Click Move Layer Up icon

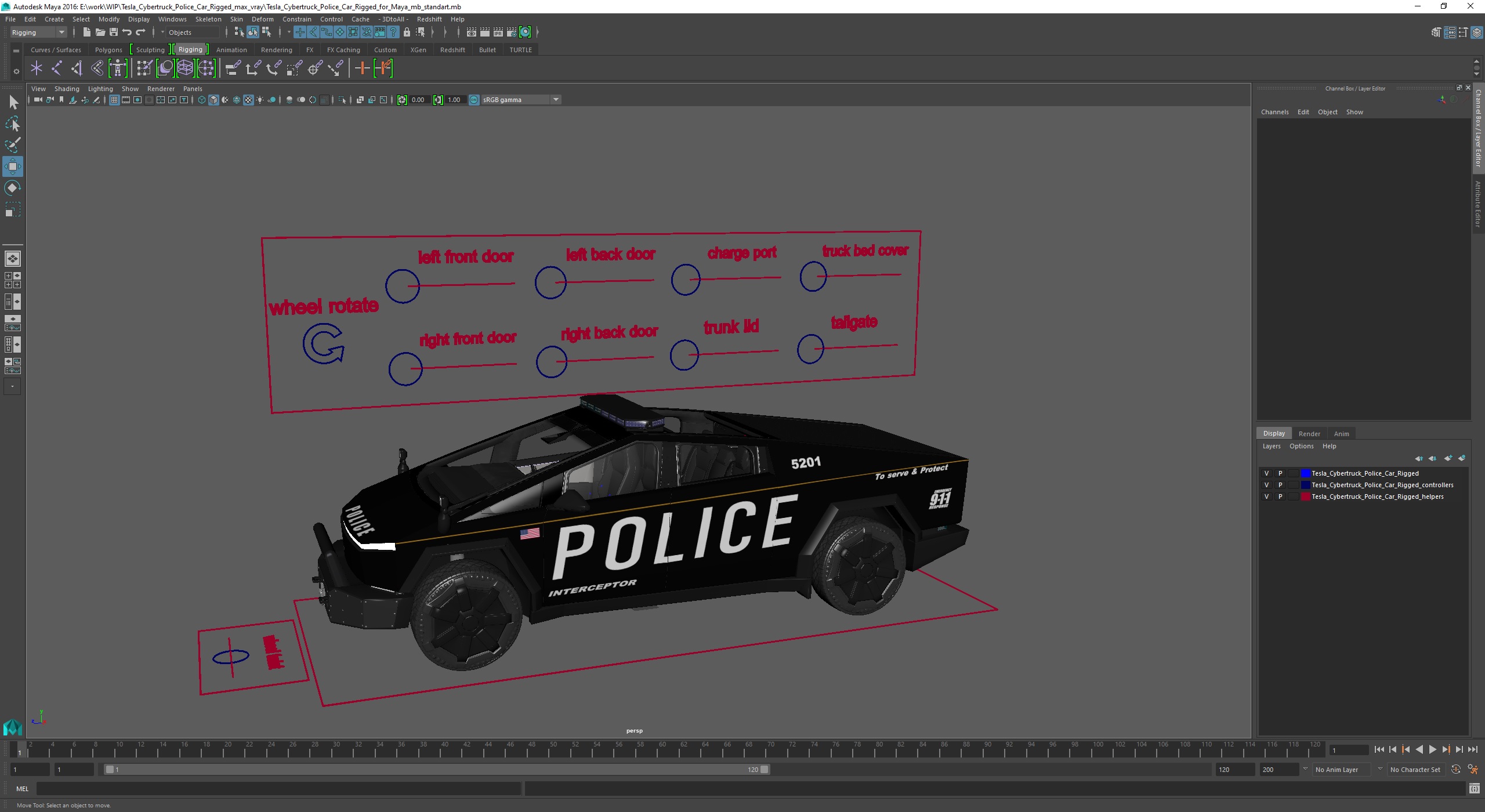tap(1418, 458)
